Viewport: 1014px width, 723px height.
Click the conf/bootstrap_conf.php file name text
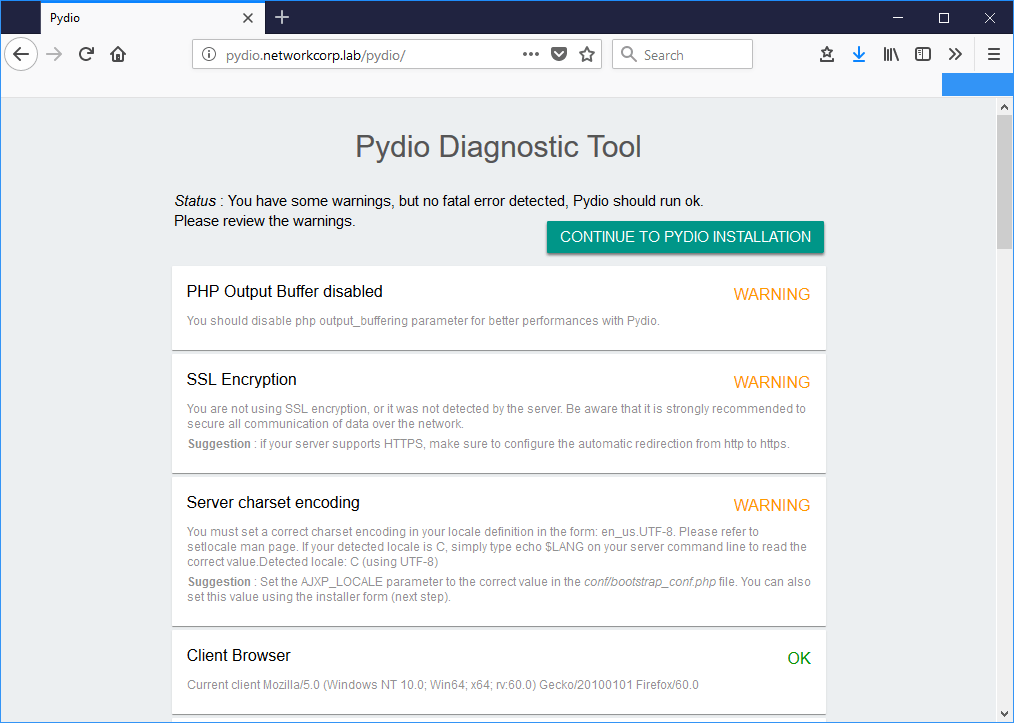pos(650,582)
